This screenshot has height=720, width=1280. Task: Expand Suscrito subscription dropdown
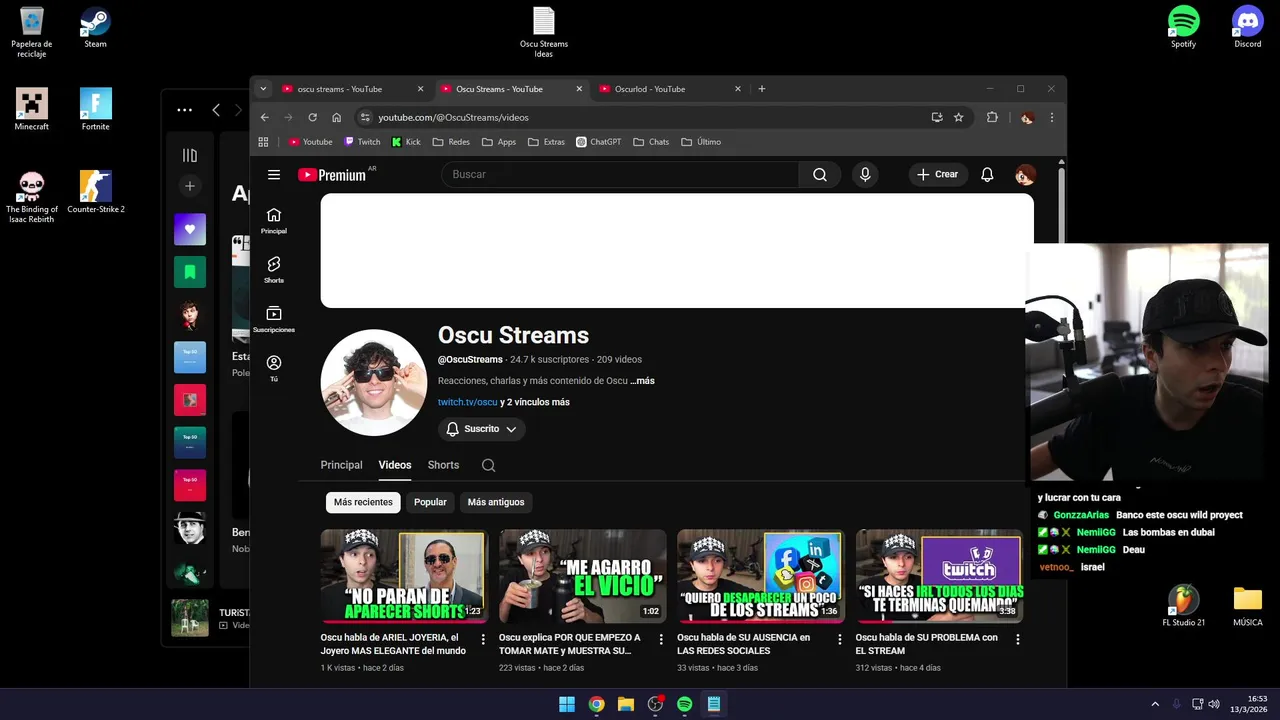click(x=482, y=429)
